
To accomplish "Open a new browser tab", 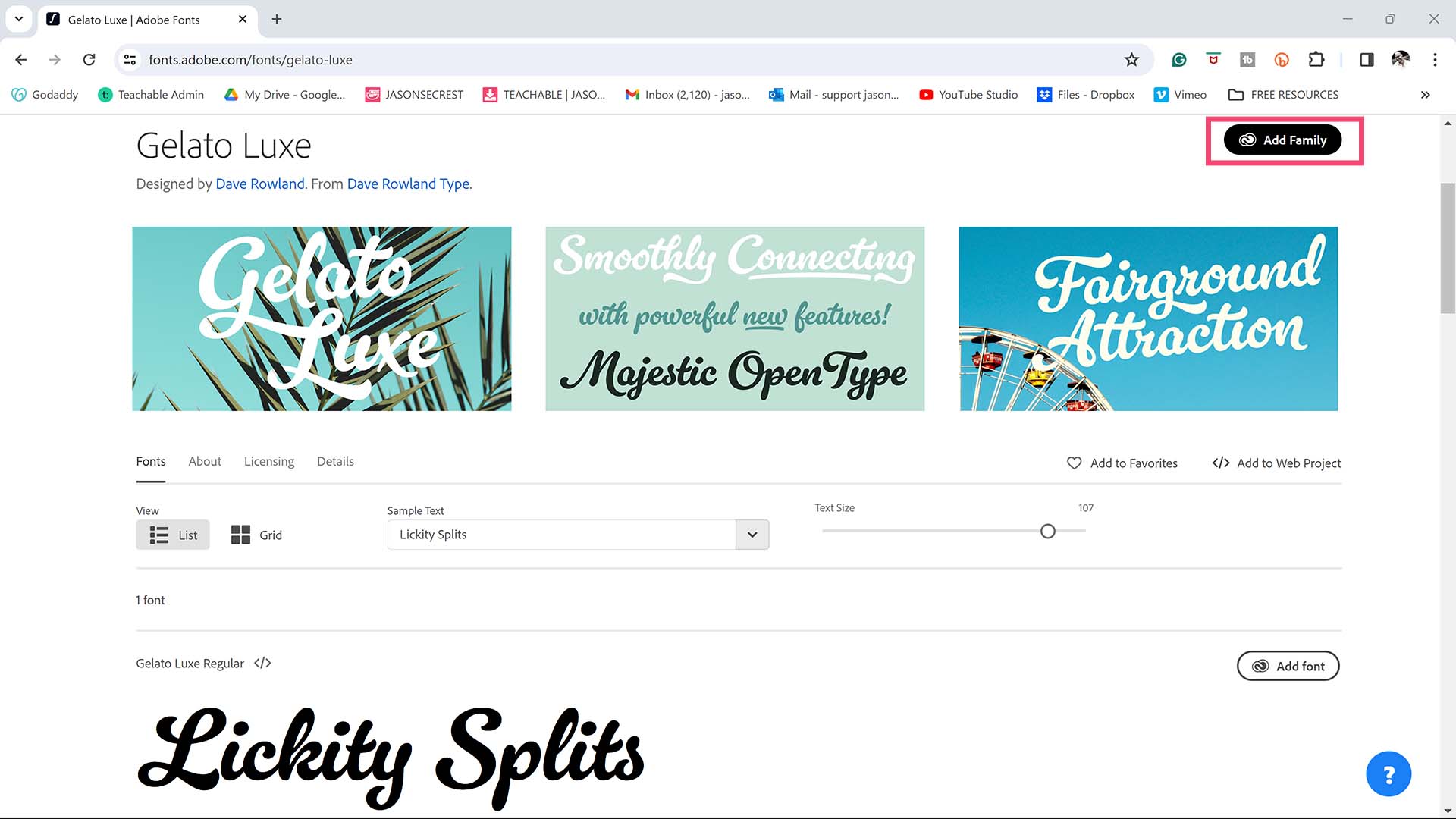I will pyautogui.click(x=277, y=19).
